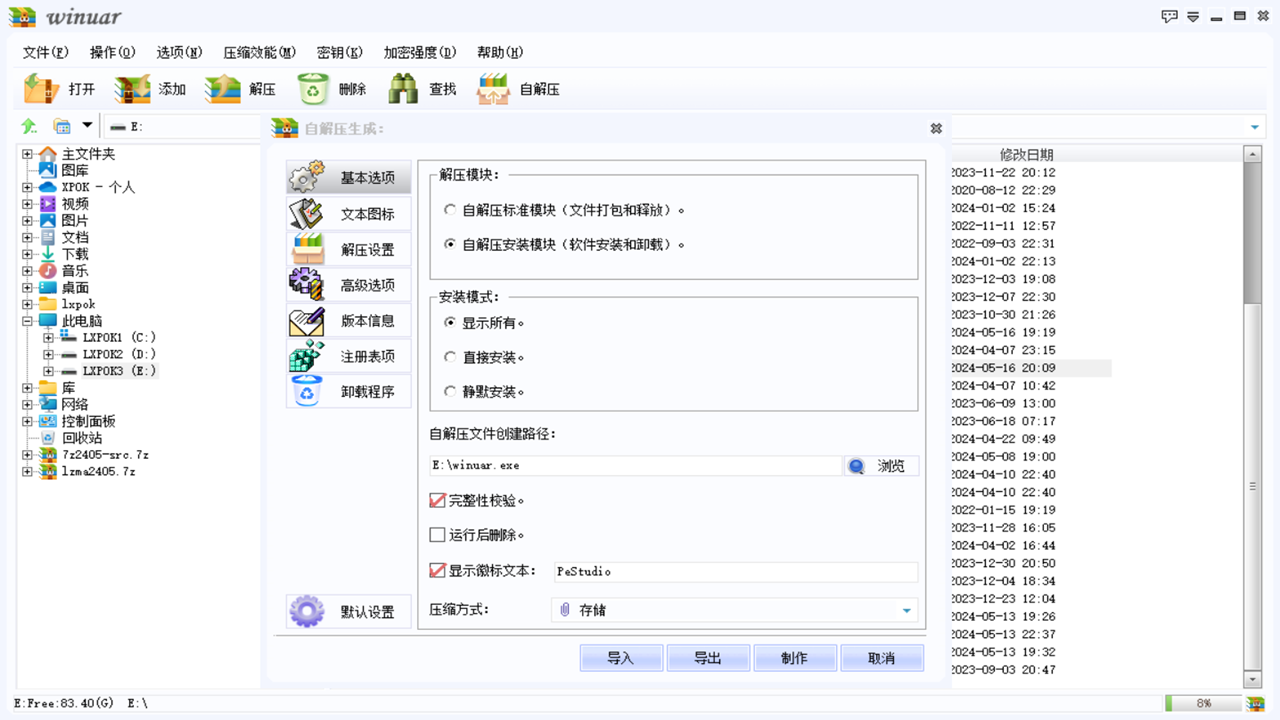Switch to the 文本图标 tab
The height and width of the screenshot is (720, 1280).
[348, 212]
